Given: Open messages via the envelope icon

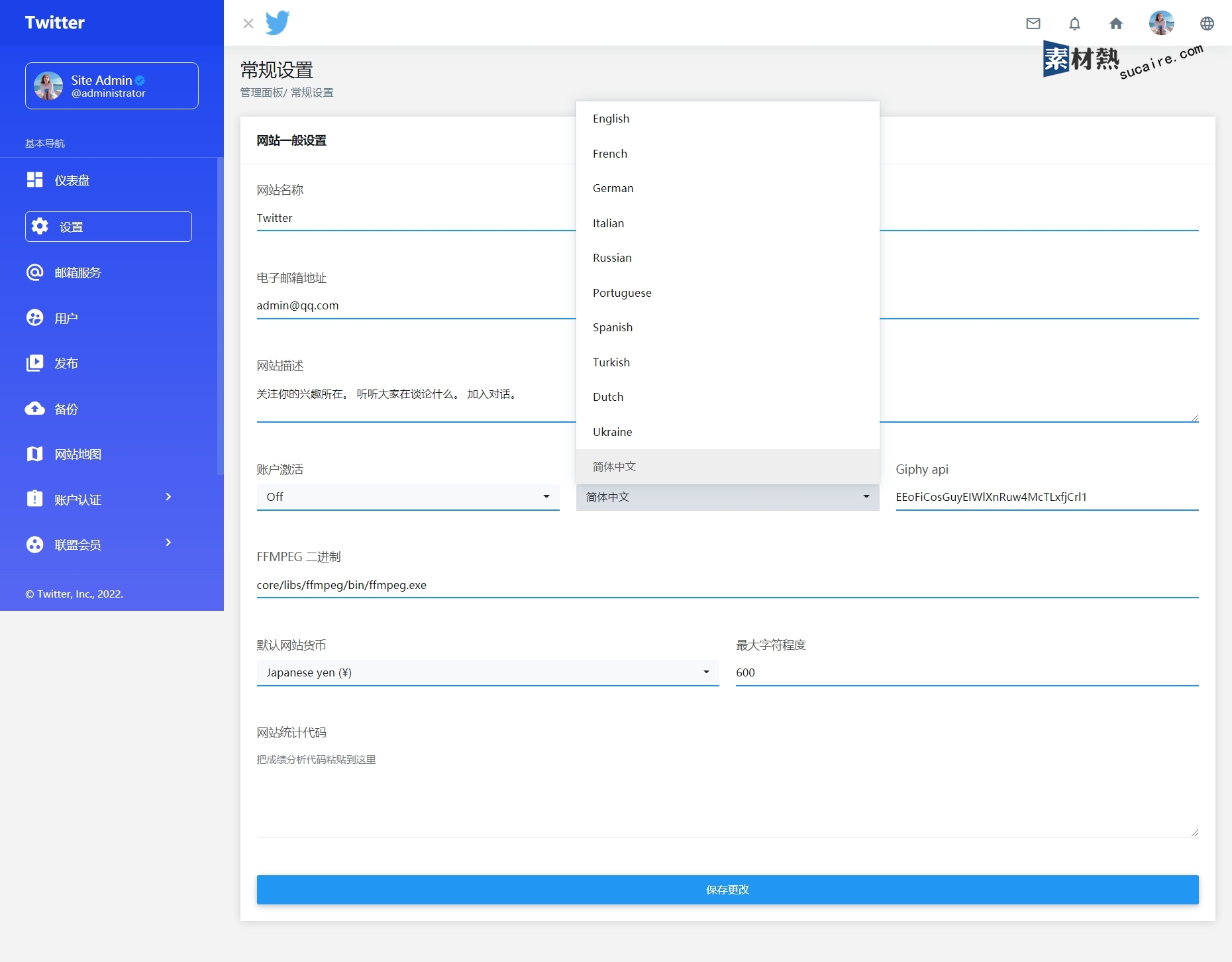Looking at the screenshot, I should click(1033, 24).
